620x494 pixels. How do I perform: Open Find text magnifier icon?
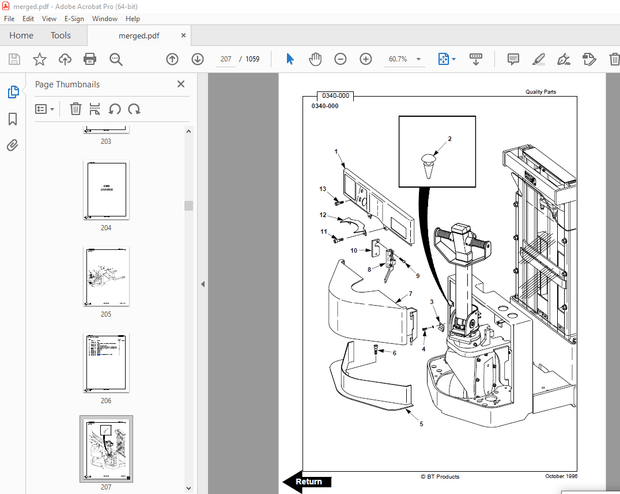pyautogui.click(x=116, y=59)
